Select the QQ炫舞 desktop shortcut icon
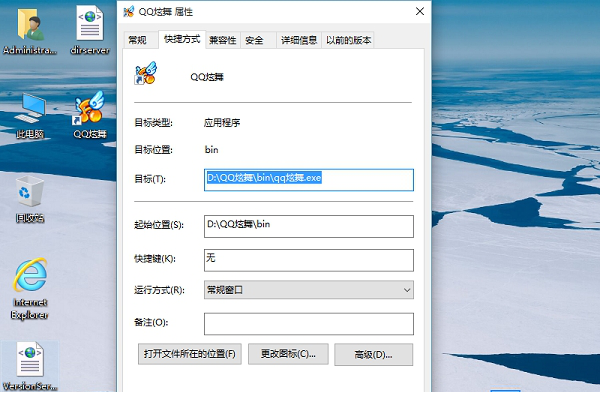The width and height of the screenshot is (600, 407). click(90, 115)
